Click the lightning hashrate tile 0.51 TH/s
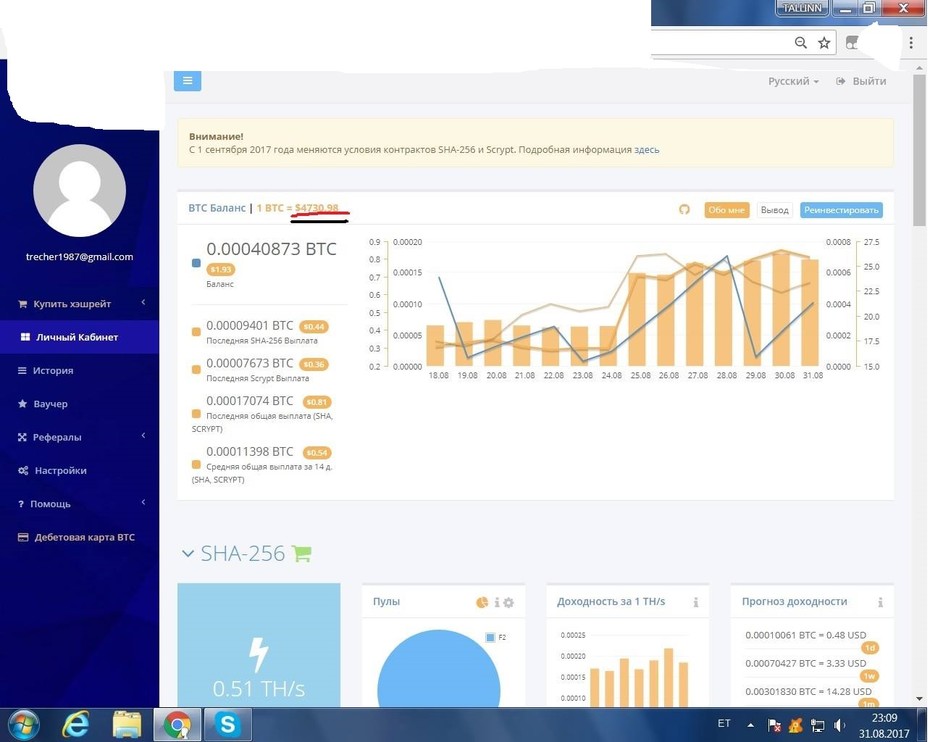 pyautogui.click(x=259, y=645)
